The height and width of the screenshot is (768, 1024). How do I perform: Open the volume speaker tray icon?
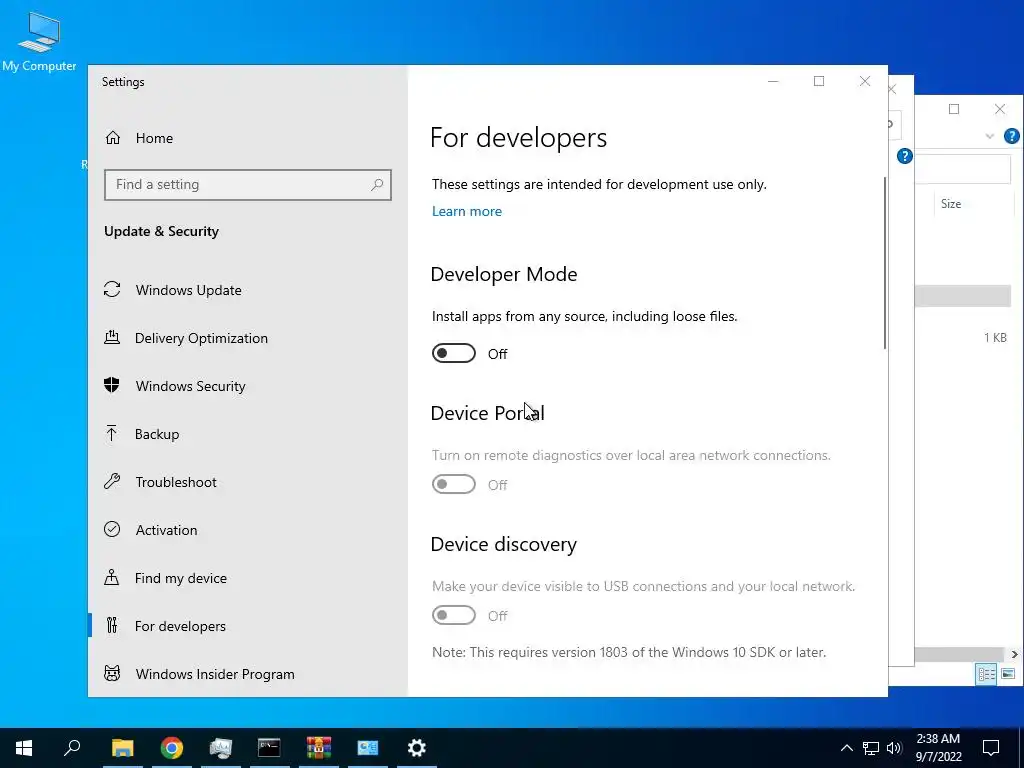(894, 748)
